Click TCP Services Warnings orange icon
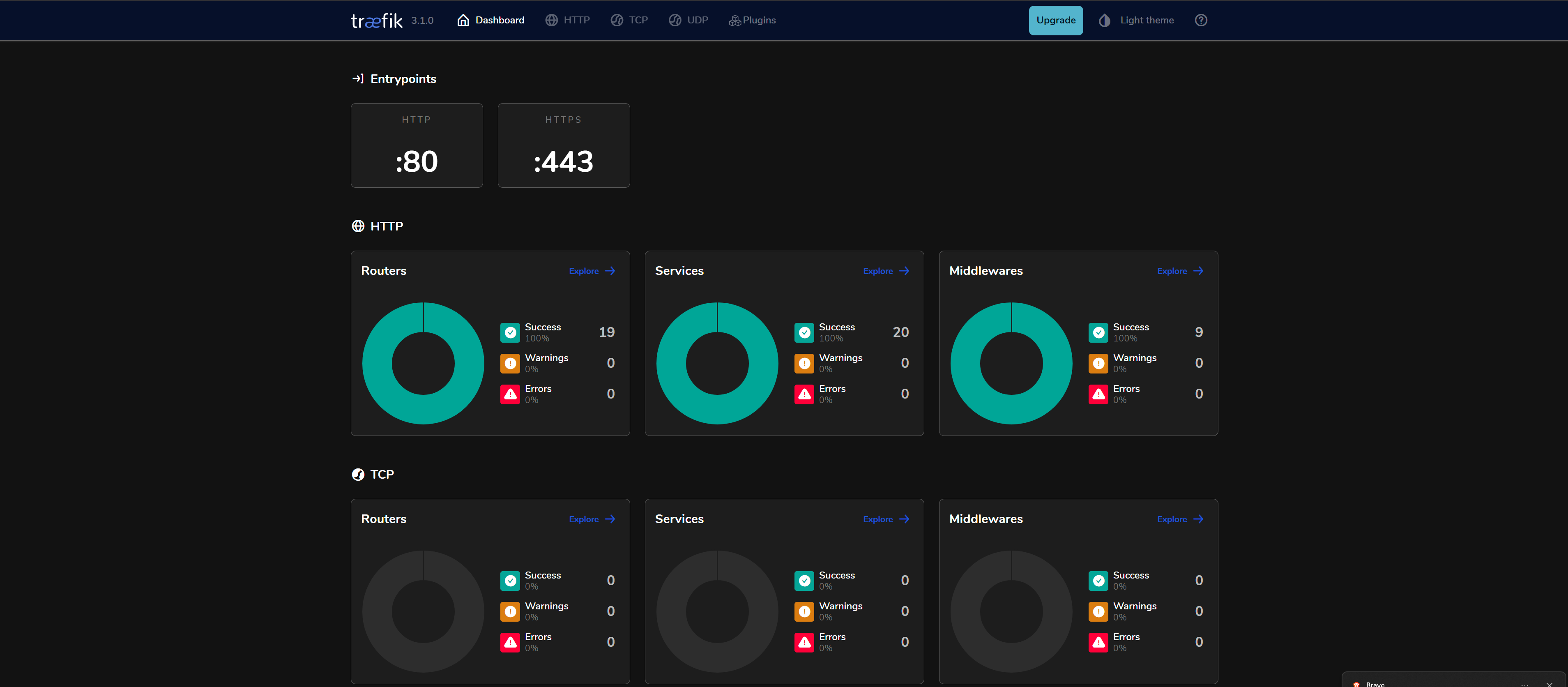The image size is (1568, 687). (x=804, y=611)
